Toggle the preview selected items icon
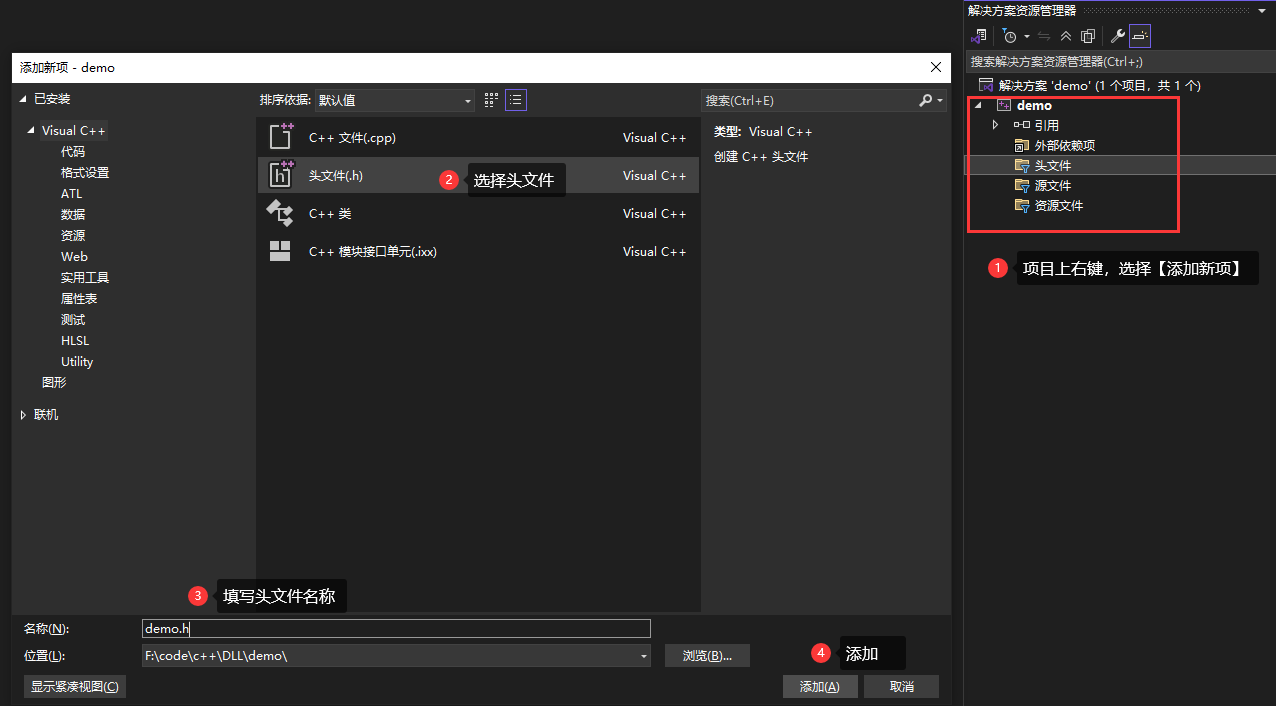This screenshot has width=1276, height=706. point(1140,36)
